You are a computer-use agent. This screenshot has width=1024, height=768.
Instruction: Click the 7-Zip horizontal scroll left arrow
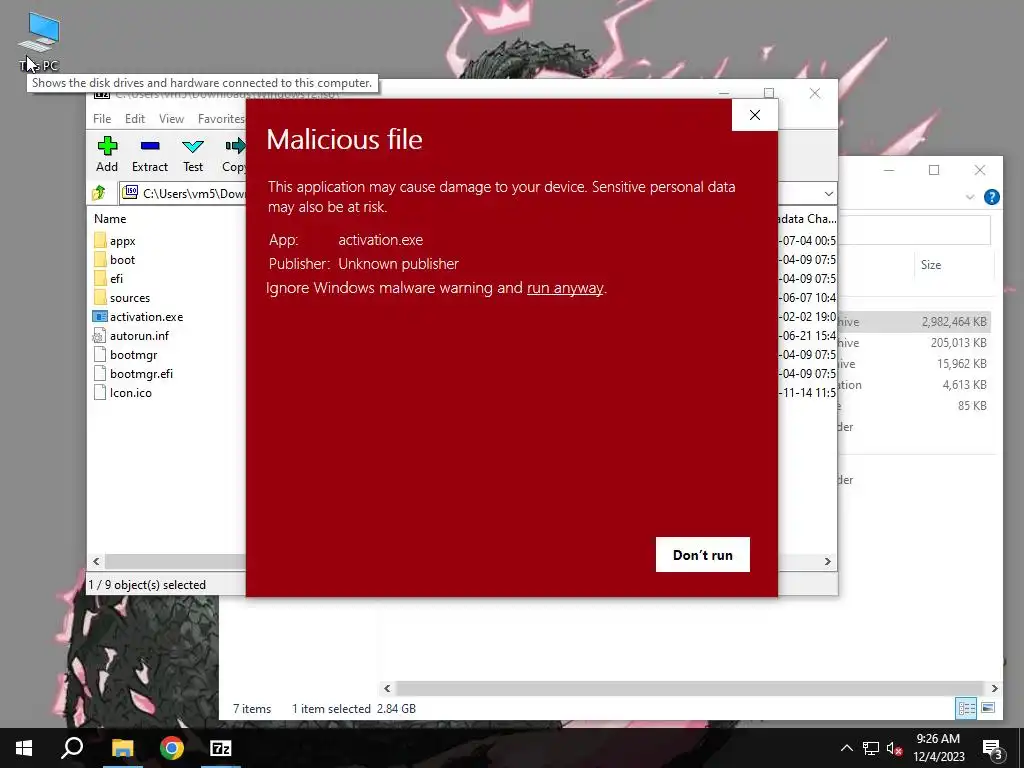(97, 562)
